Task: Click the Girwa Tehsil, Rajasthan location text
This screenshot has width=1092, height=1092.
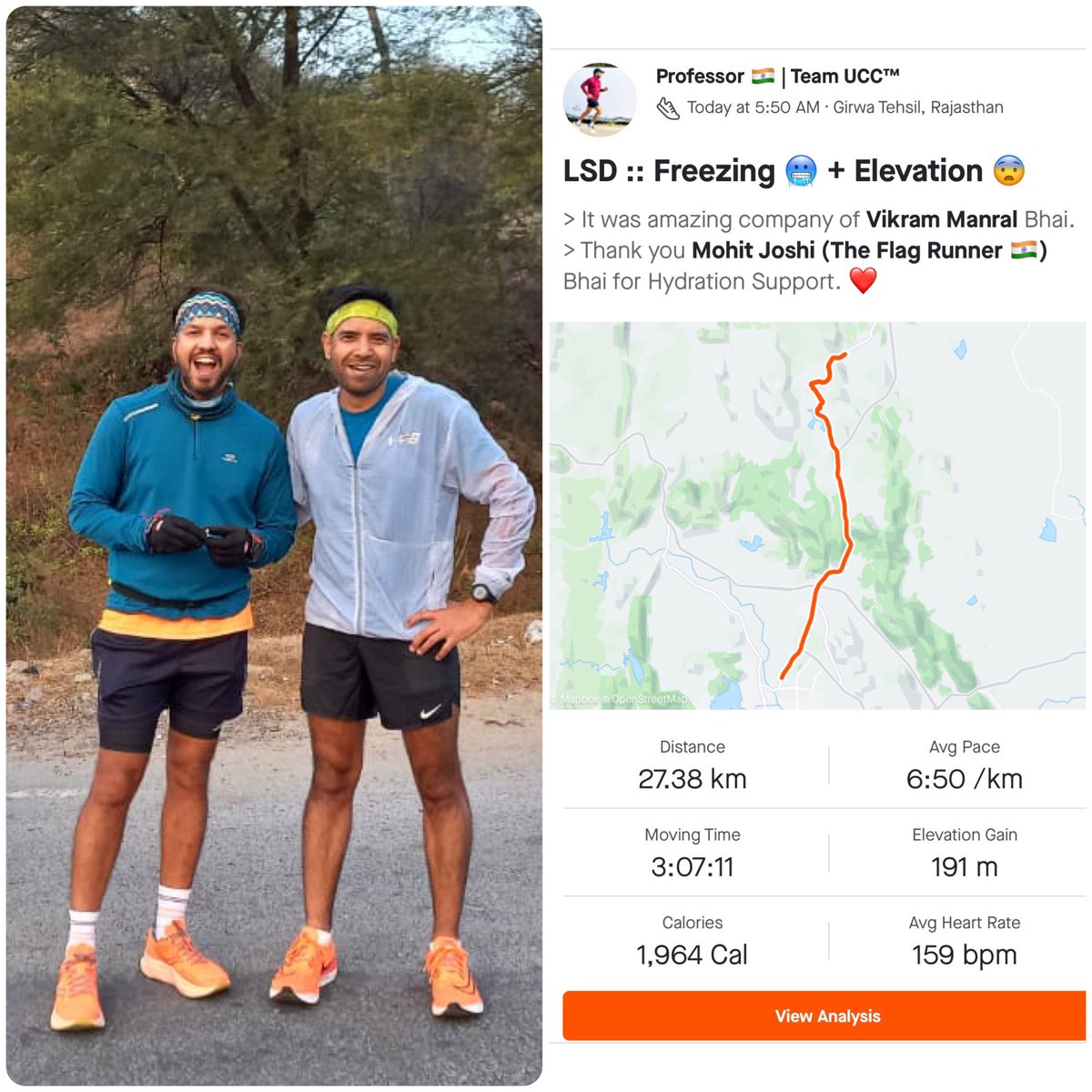Action: click(x=918, y=107)
